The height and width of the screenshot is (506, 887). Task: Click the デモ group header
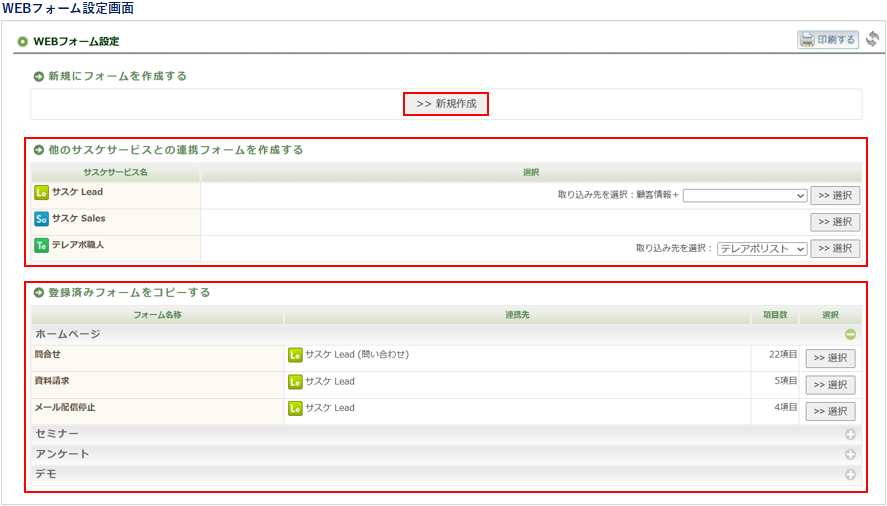click(446, 474)
